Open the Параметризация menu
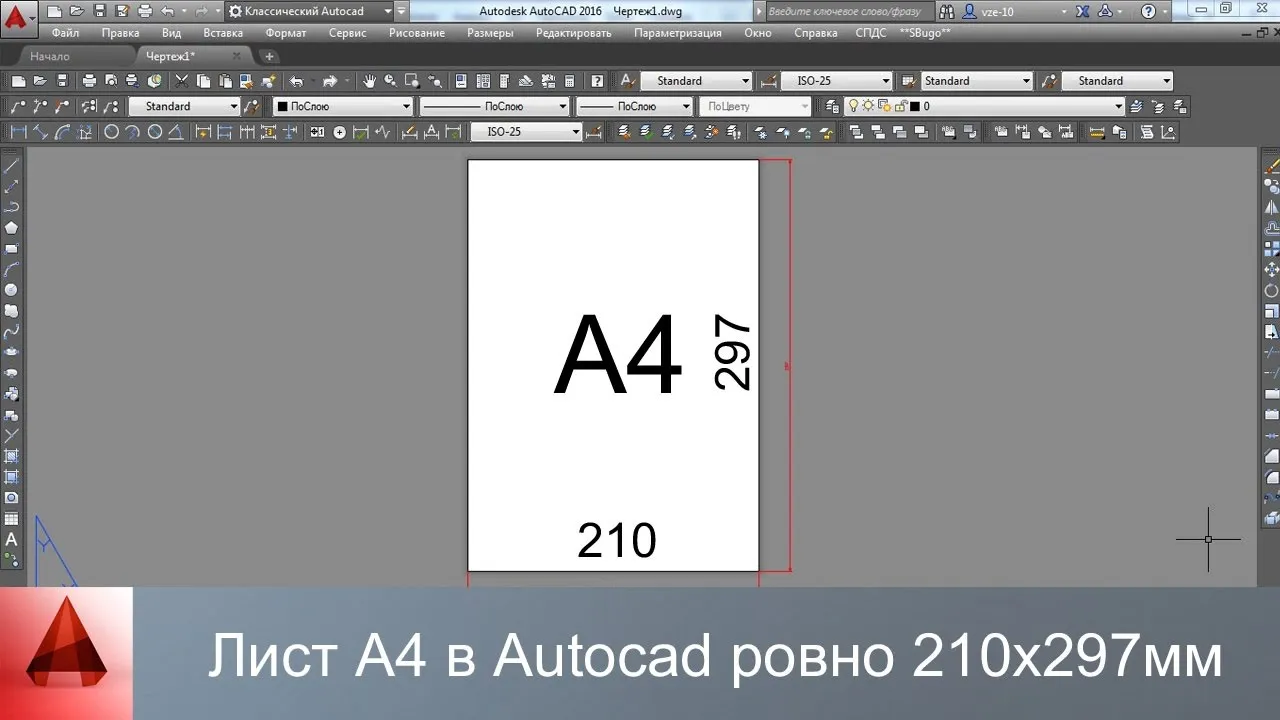 point(677,33)
